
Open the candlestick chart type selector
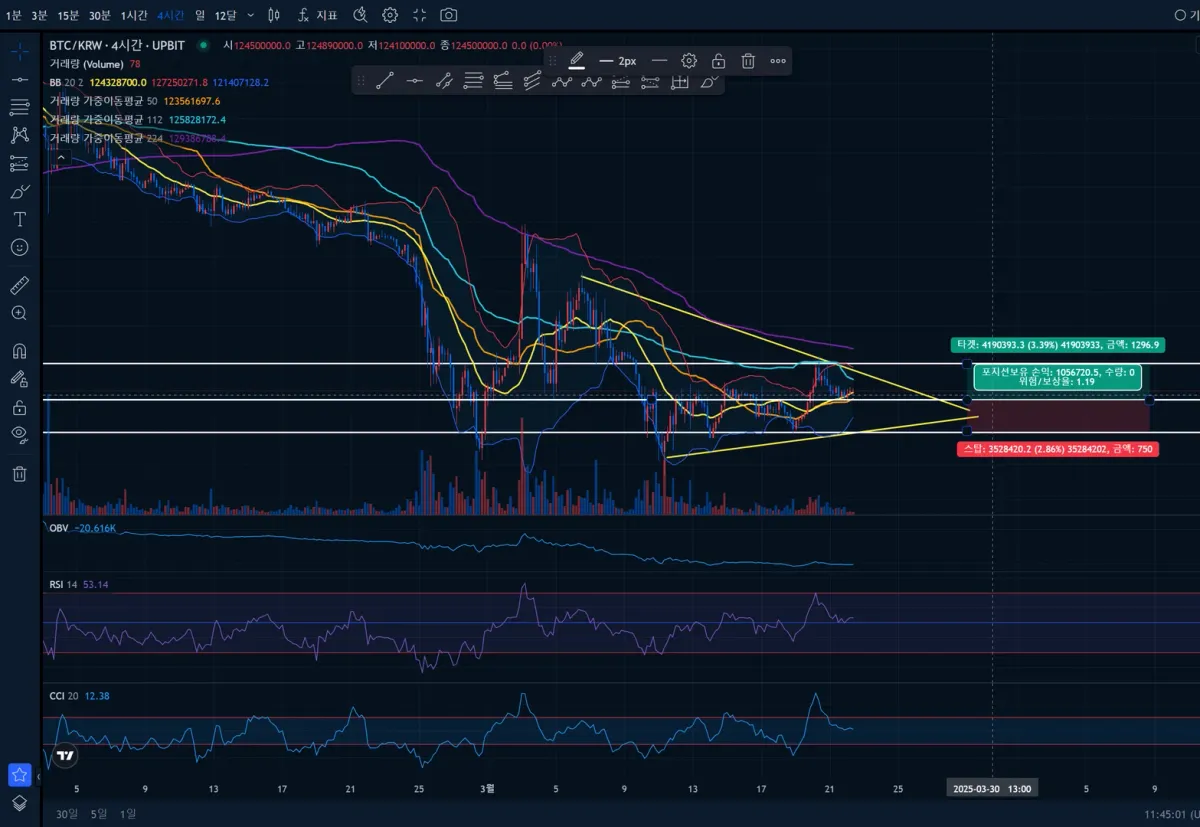[x=275, y=15]
